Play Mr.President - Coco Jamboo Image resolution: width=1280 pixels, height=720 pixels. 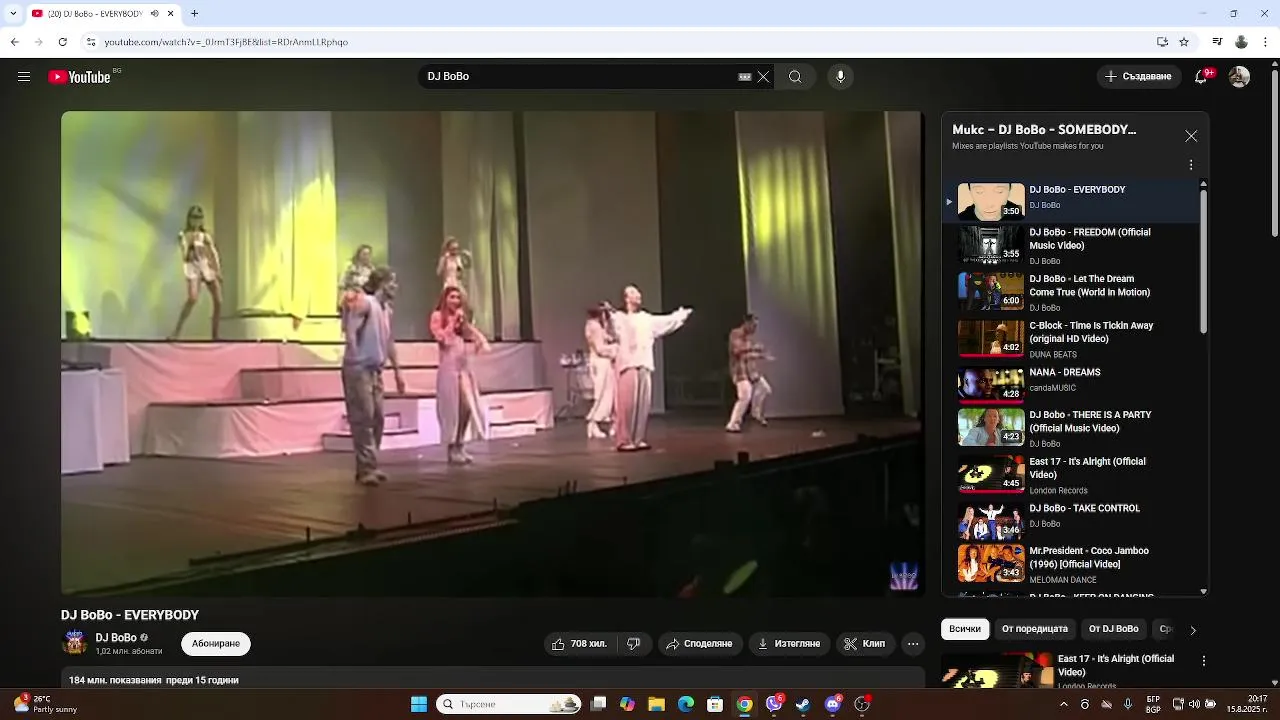click(x=1070, y=564)
